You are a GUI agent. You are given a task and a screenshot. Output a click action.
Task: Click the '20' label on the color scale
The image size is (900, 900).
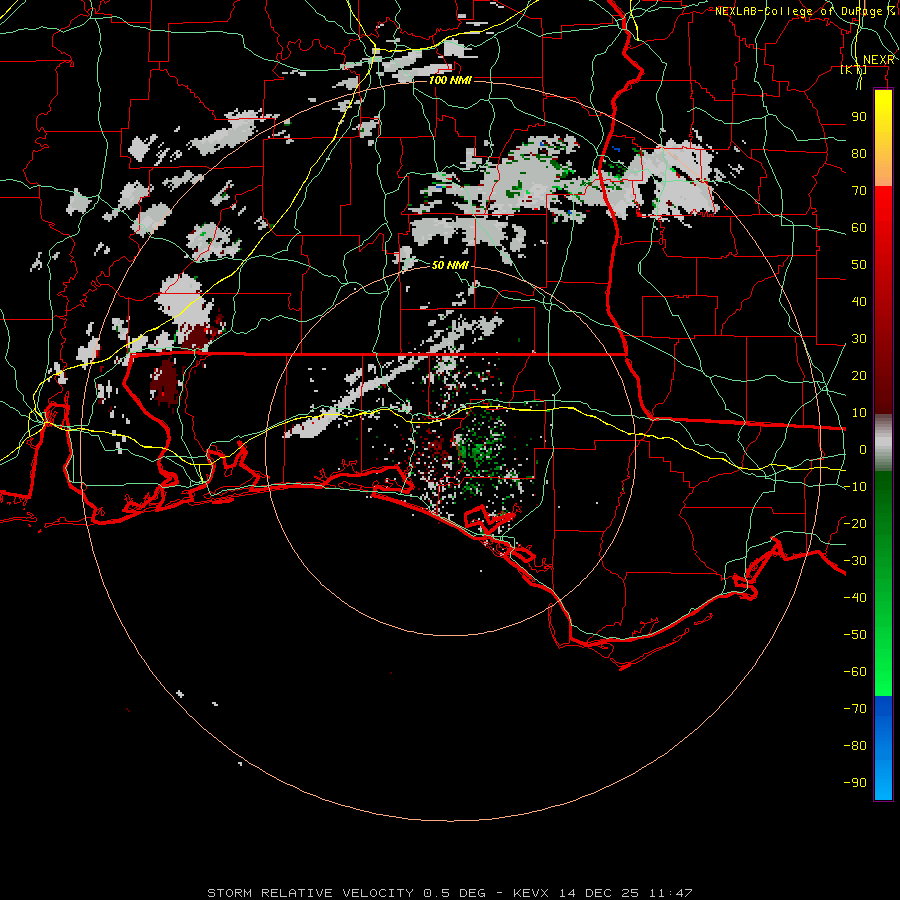(x=859, y=375)
